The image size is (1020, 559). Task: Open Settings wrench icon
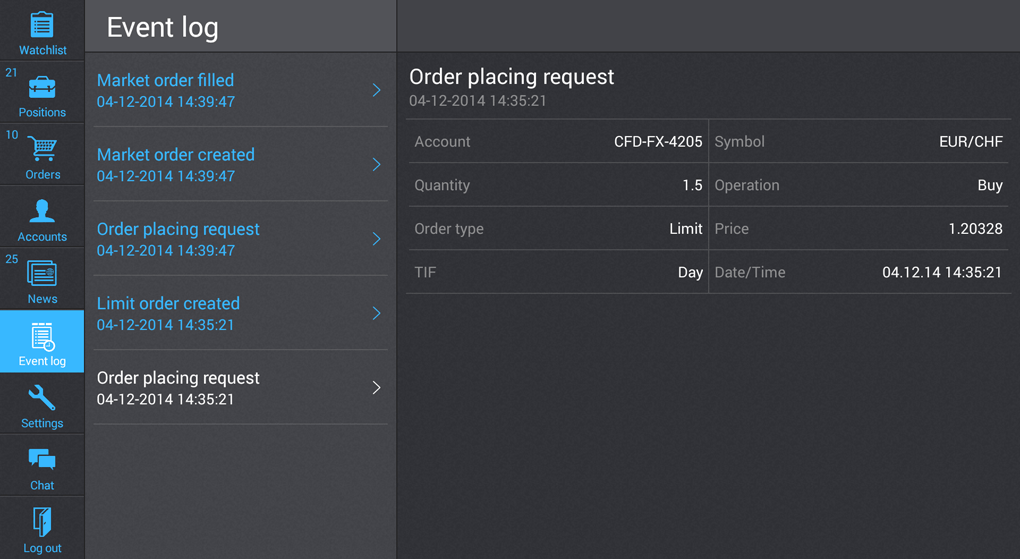point(42,398)
